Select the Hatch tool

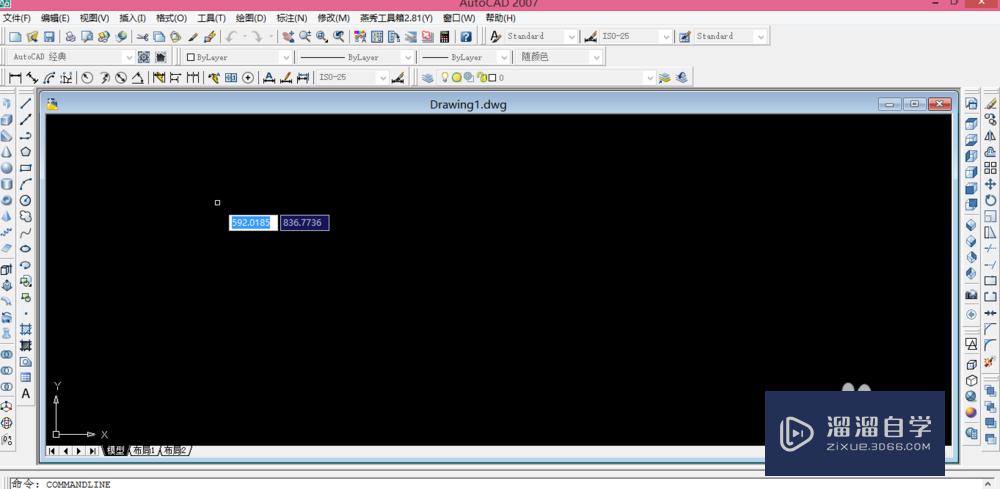26,330
